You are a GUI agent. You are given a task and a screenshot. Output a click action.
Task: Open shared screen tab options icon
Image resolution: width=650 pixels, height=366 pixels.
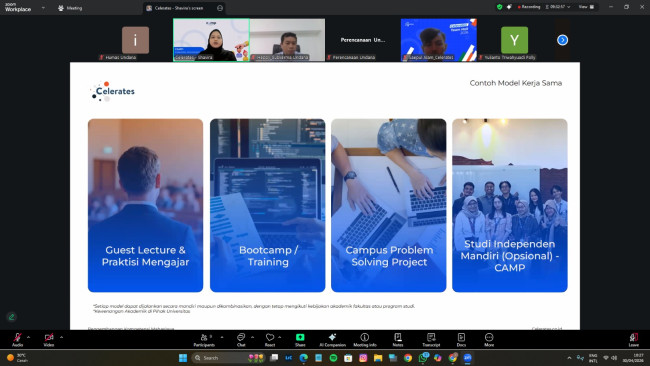[220, 8]
